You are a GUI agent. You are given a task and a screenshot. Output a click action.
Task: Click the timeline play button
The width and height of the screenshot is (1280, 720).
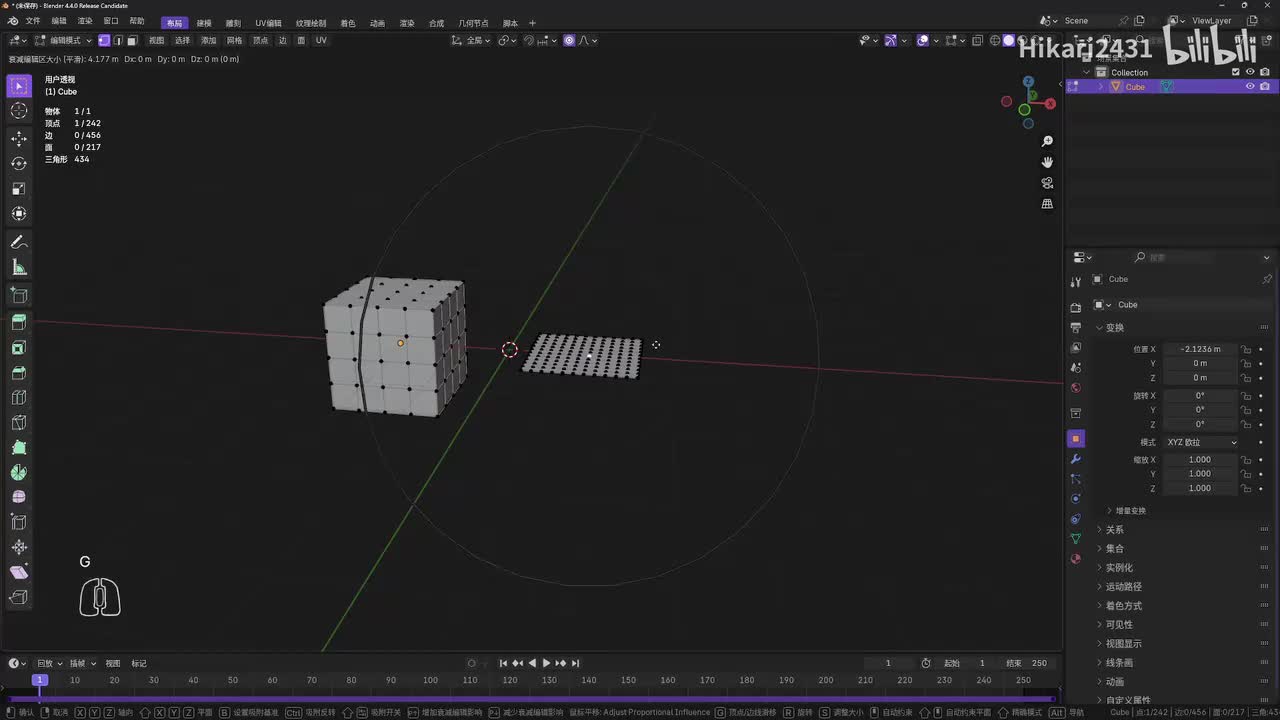click(x=546, y=663)
